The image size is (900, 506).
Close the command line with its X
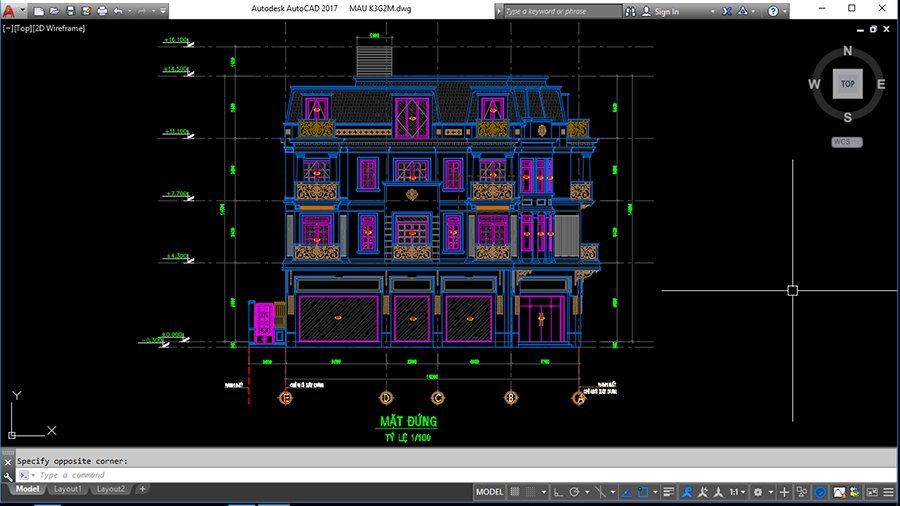click(x=7, y=462)
